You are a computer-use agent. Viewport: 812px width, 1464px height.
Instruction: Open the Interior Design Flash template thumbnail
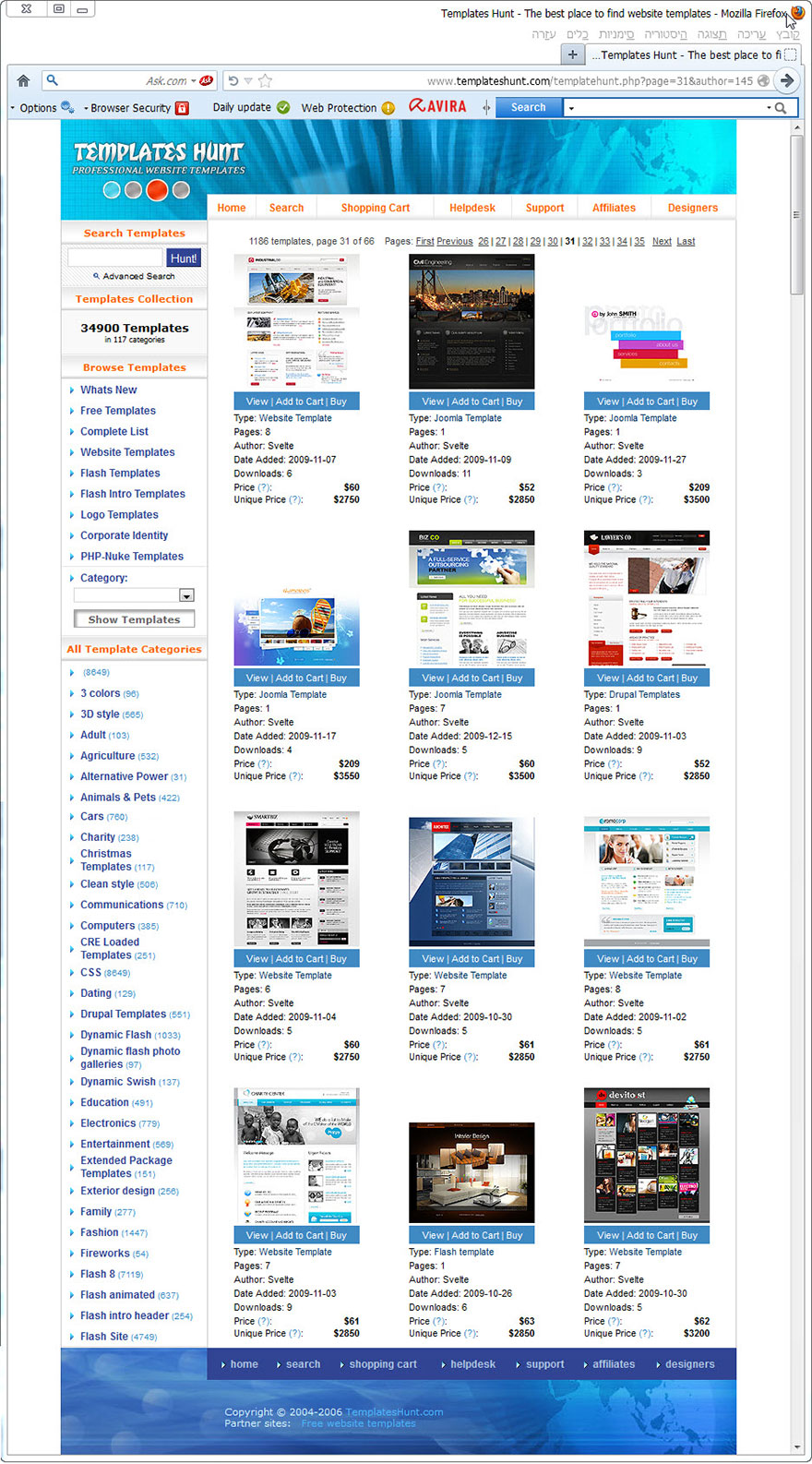pyautogui.click(x=472, y=1173)
